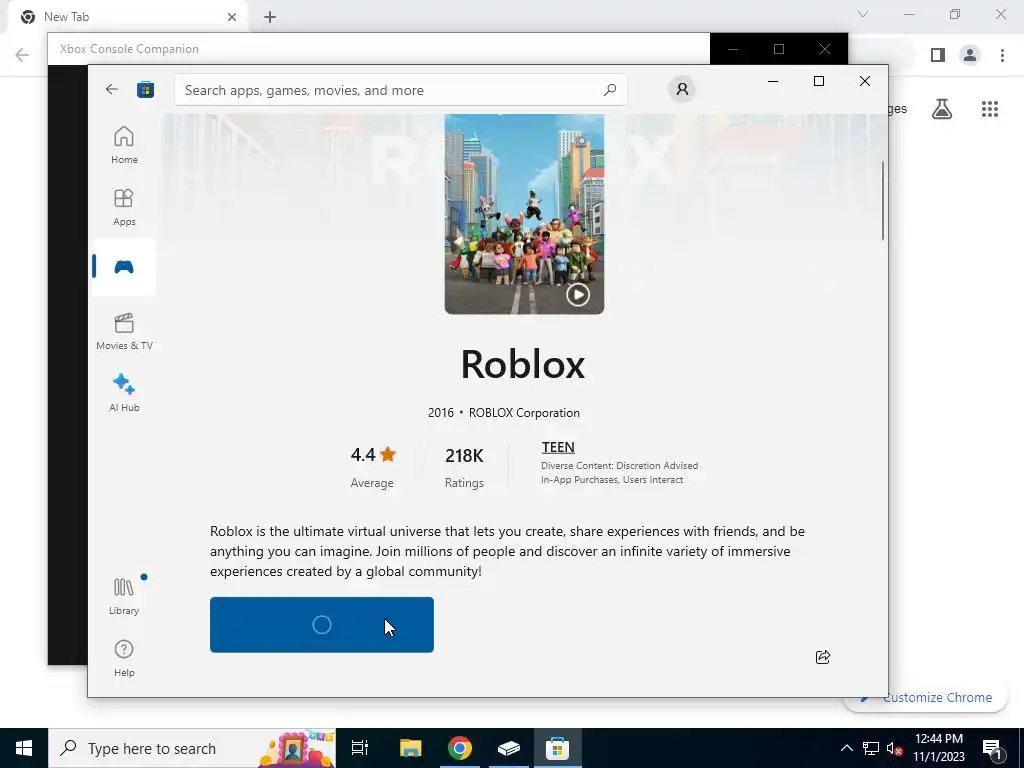Click the 2016 release year text
The width and height of the screenshot is (1024, 768).
tap(440, 413)
